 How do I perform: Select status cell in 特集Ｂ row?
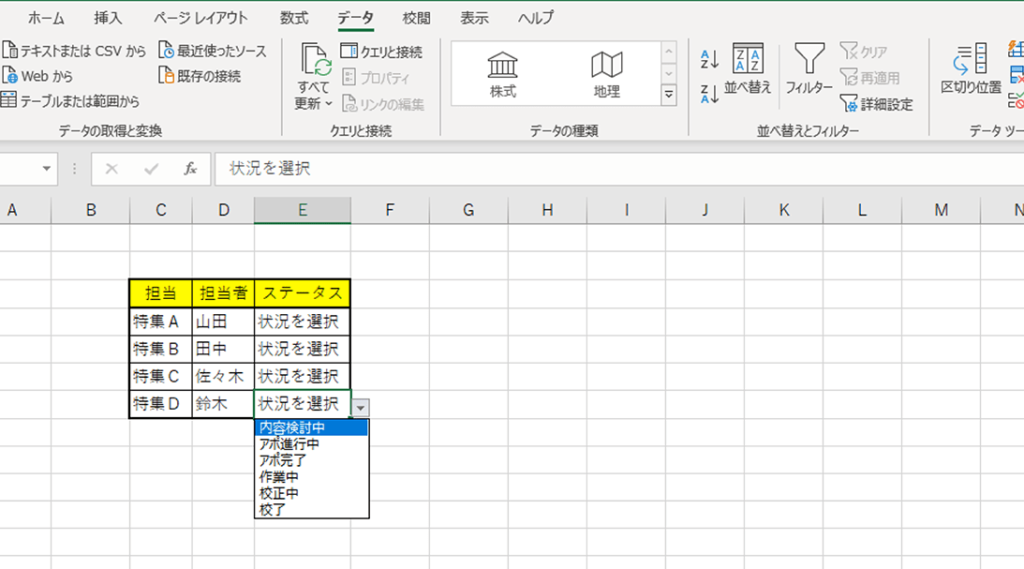click(302, 349)
